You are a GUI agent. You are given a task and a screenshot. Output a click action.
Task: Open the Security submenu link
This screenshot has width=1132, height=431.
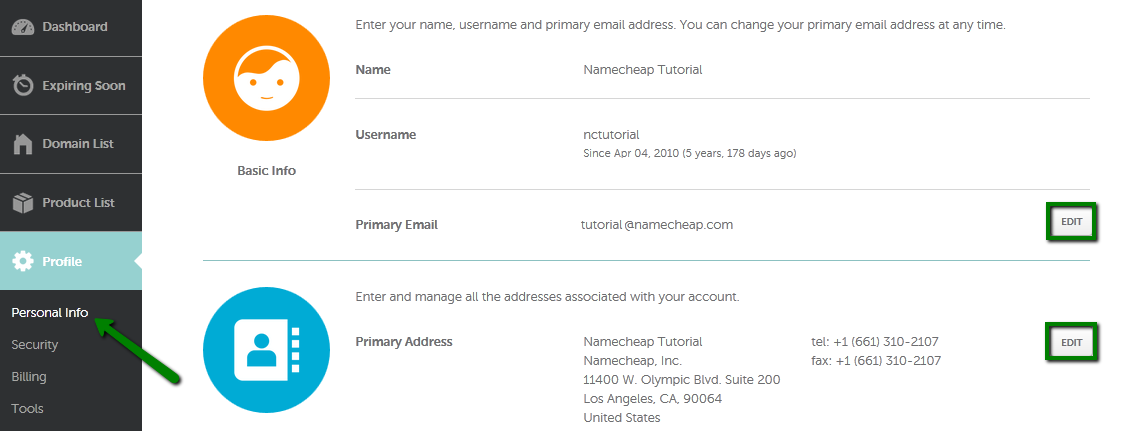[x=35, y=345]
